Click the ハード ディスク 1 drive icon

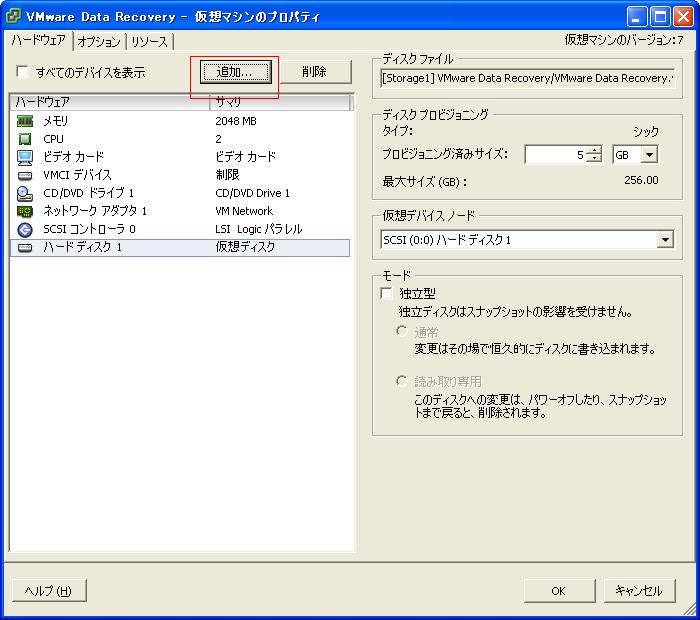point(25,248)
